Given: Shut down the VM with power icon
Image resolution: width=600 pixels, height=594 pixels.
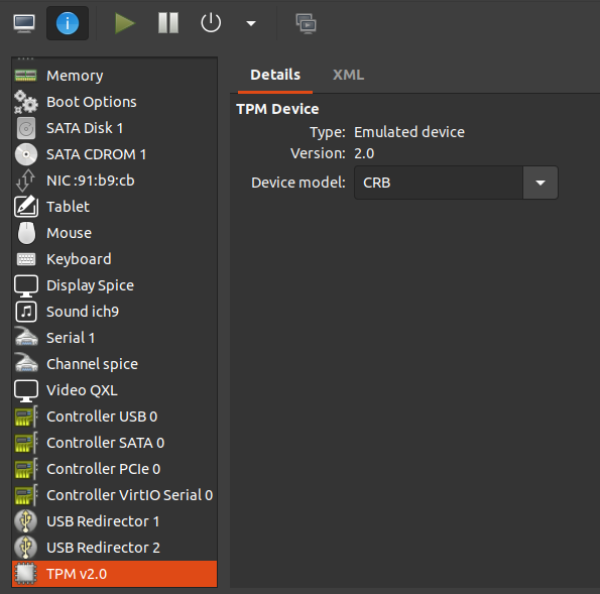Looking at the screenshot, I should [210, 23].
